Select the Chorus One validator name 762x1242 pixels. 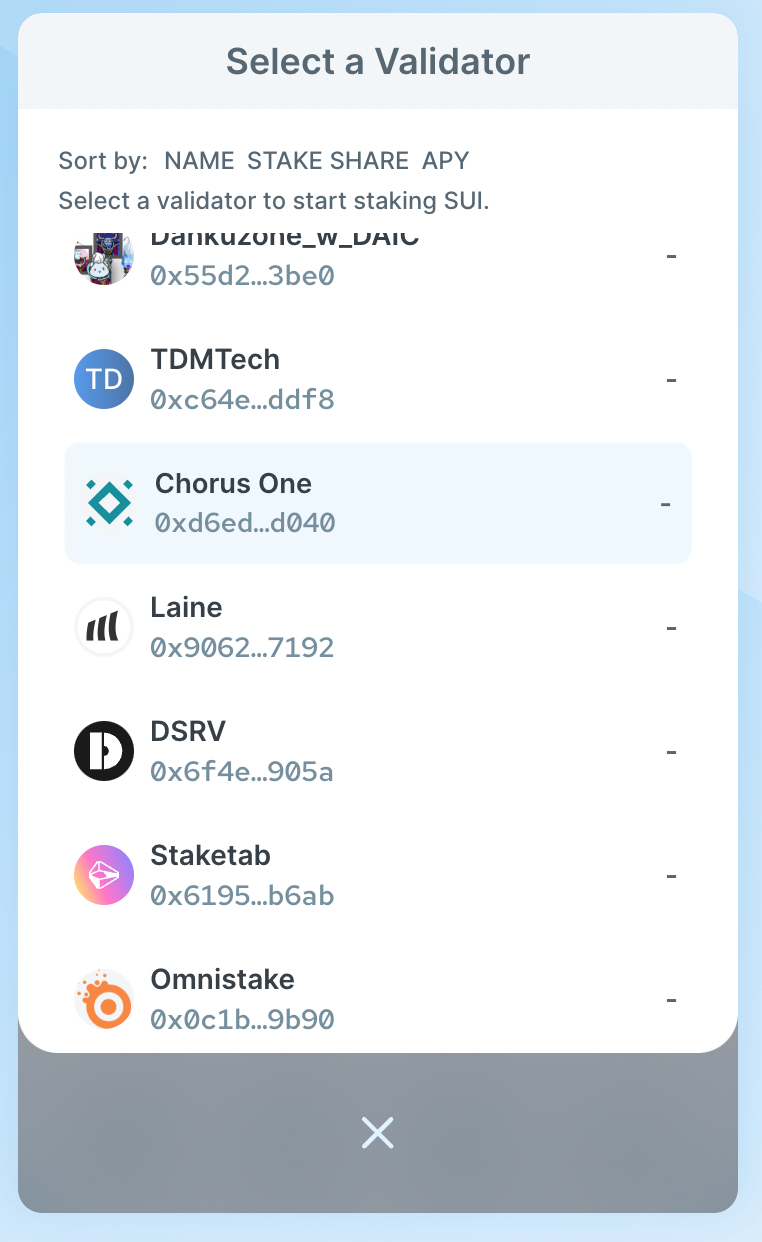tap(233, 484)
